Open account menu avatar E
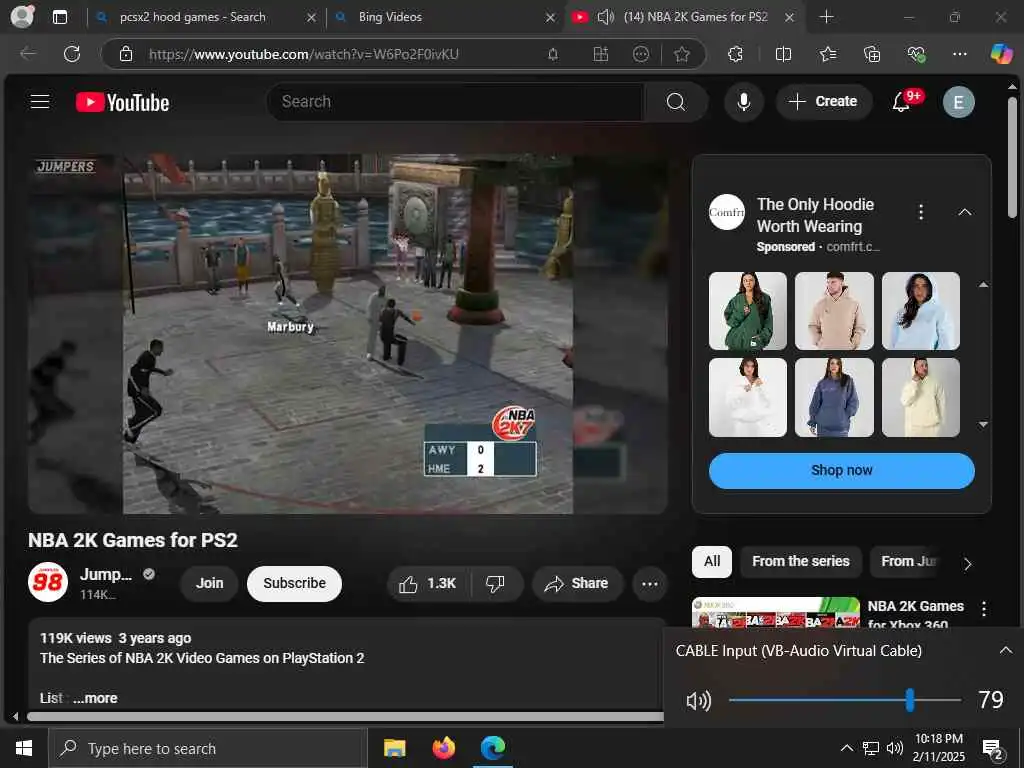 [x=958, y=102]
